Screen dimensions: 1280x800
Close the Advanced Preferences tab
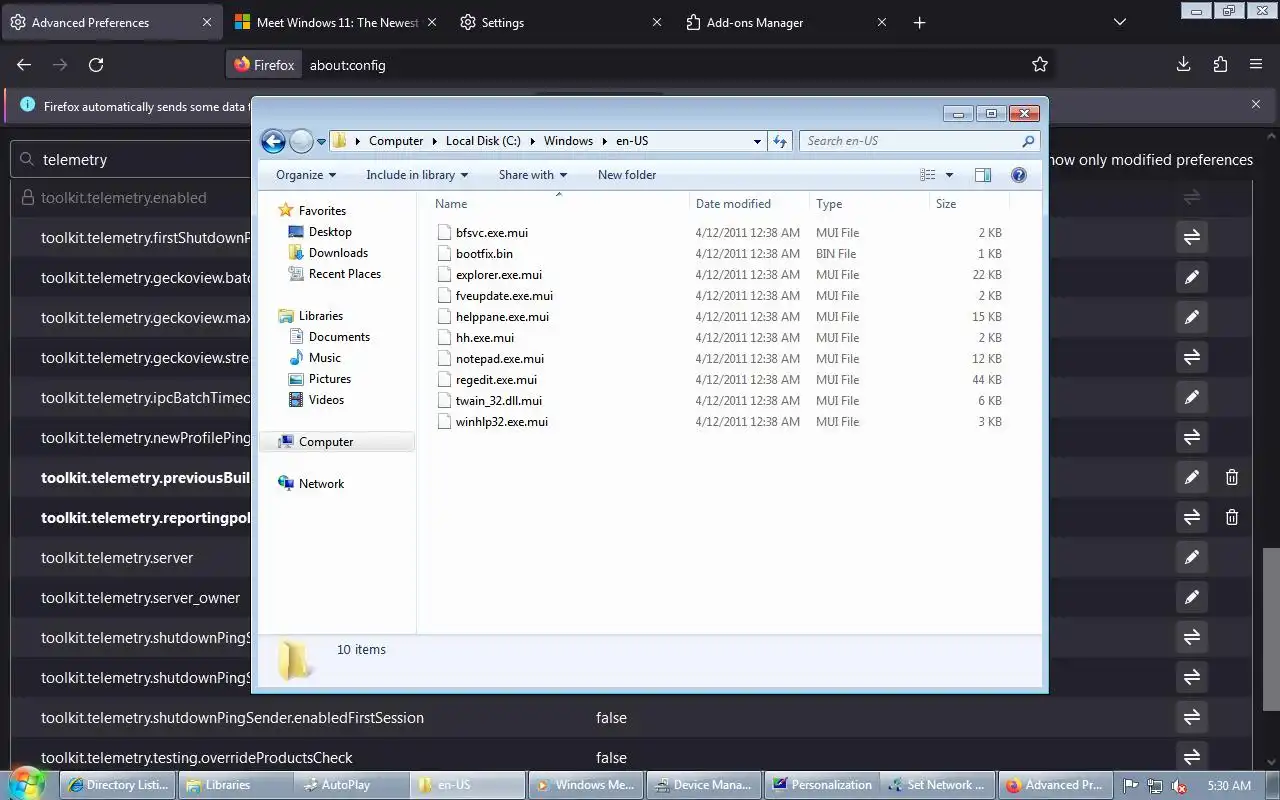(x=207, y=22)
